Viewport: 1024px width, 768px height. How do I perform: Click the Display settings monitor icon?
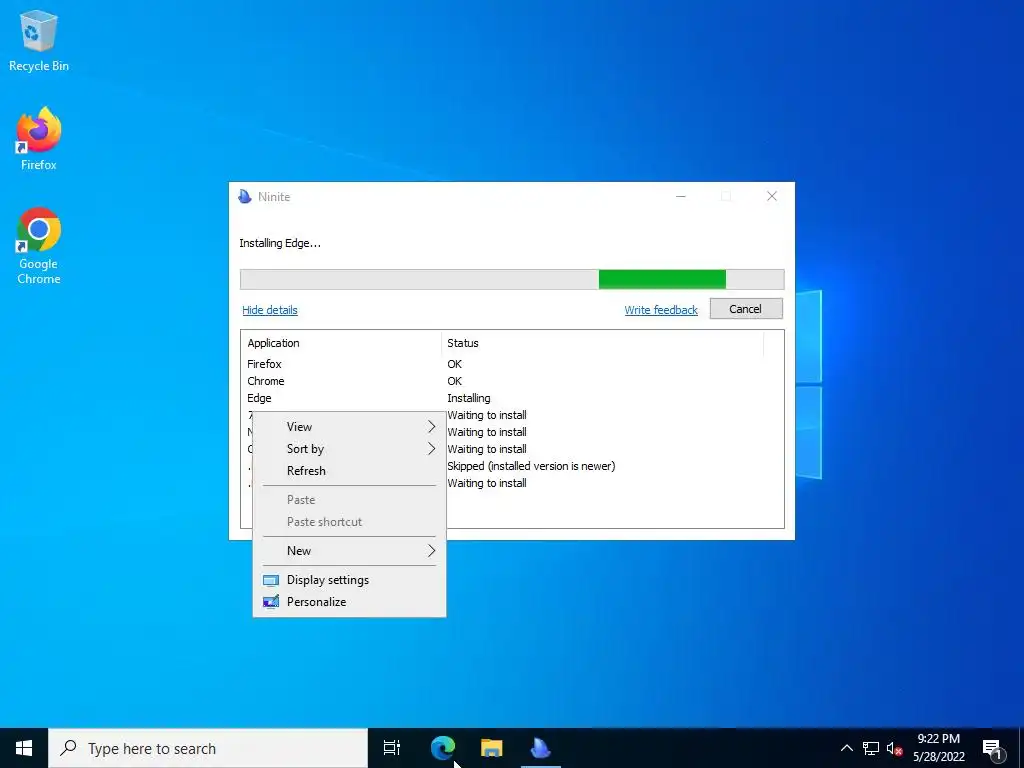[270, 580]
